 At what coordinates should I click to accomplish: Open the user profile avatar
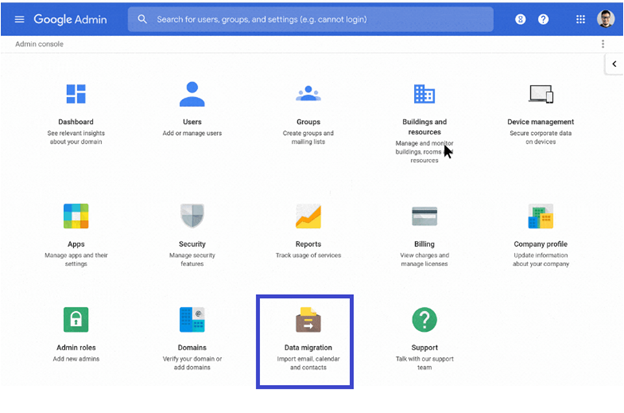(606, 19)
